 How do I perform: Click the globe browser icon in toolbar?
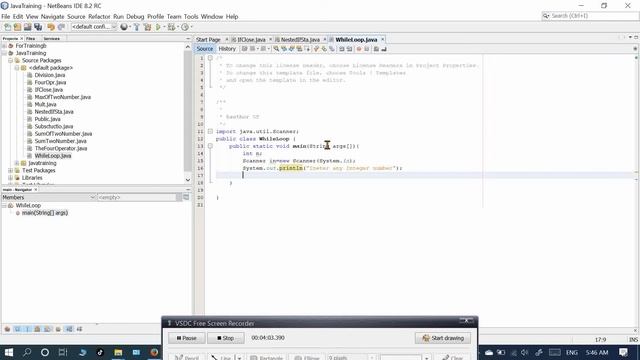[124, 27]
